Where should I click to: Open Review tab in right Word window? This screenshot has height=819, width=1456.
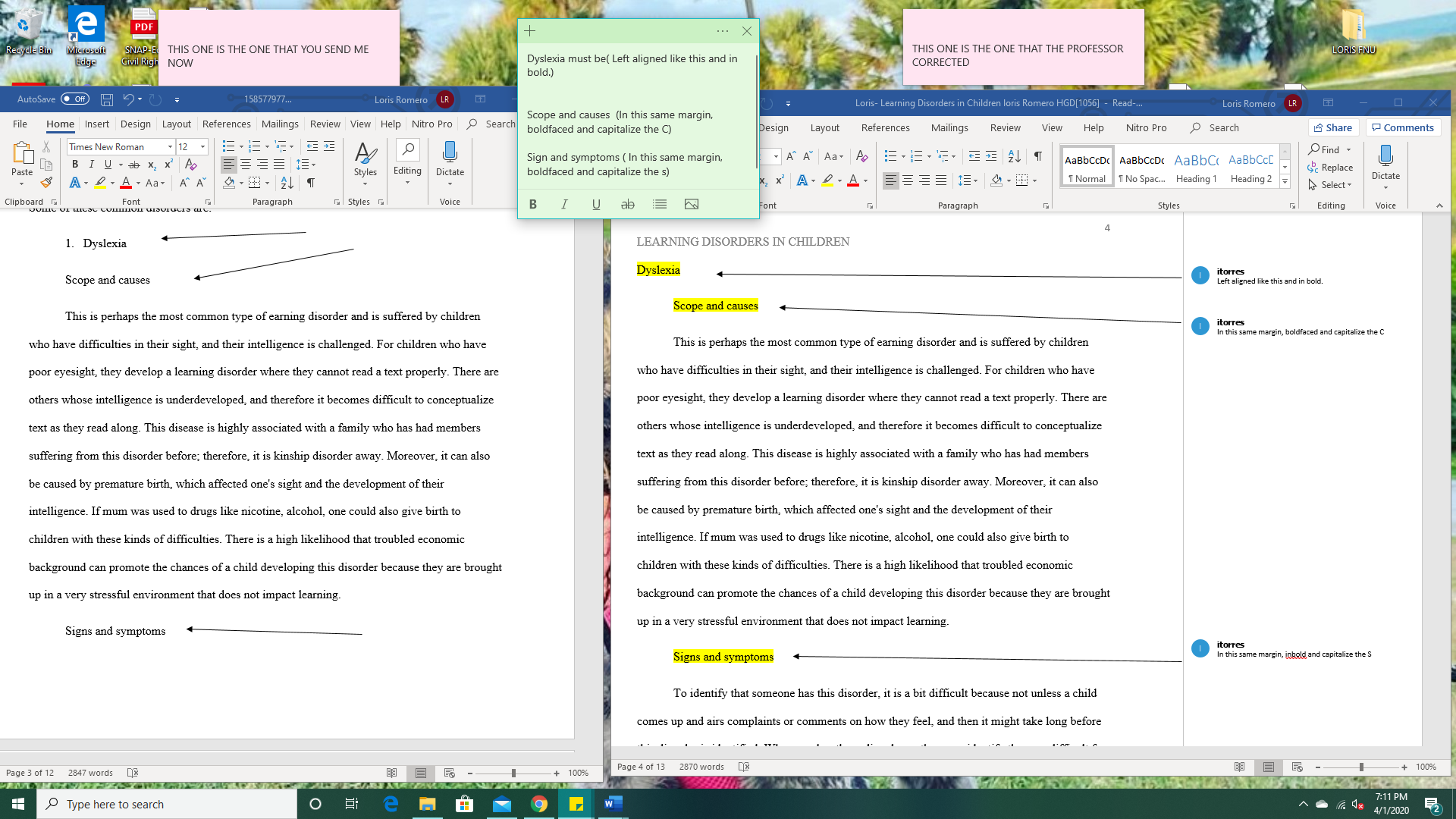tap(1006, 127)
